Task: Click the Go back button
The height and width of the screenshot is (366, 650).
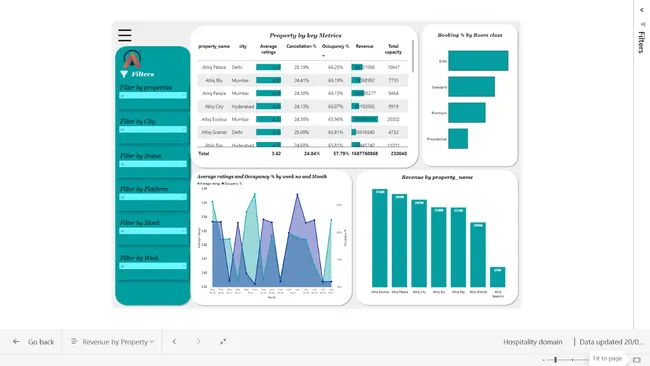Action: 33,342
